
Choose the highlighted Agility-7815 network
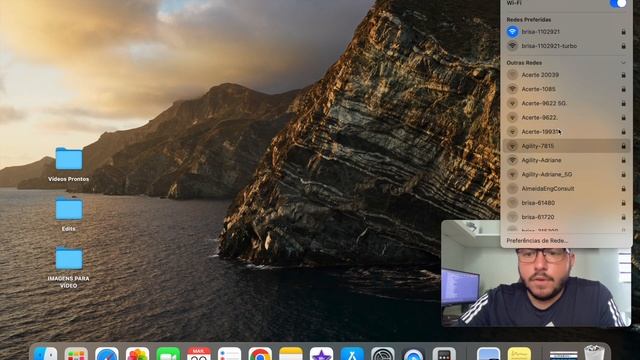tap(566, 146)
